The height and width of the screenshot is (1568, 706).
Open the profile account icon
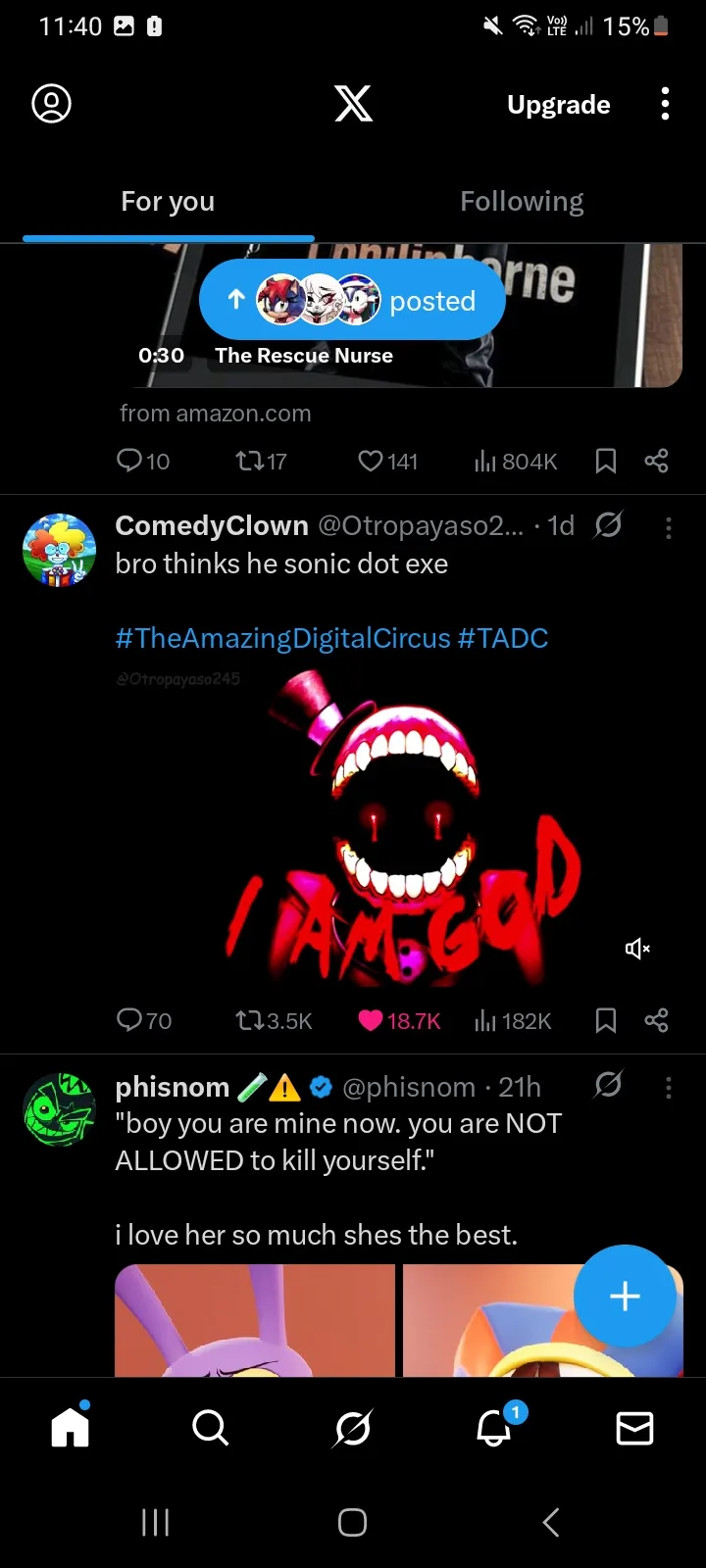(52, 103)
